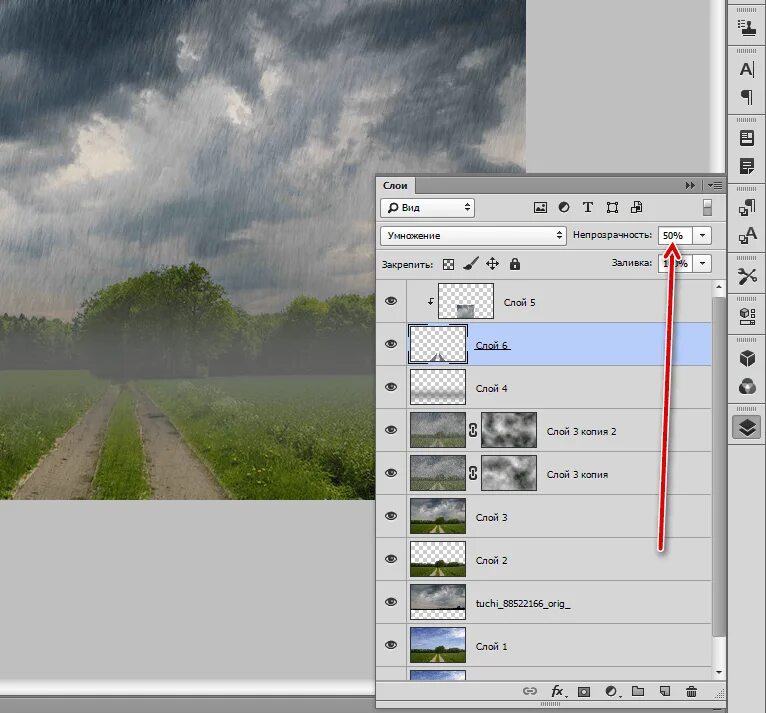Create new fill or adjustment layer
766x713 pixels.
[612, 692]
